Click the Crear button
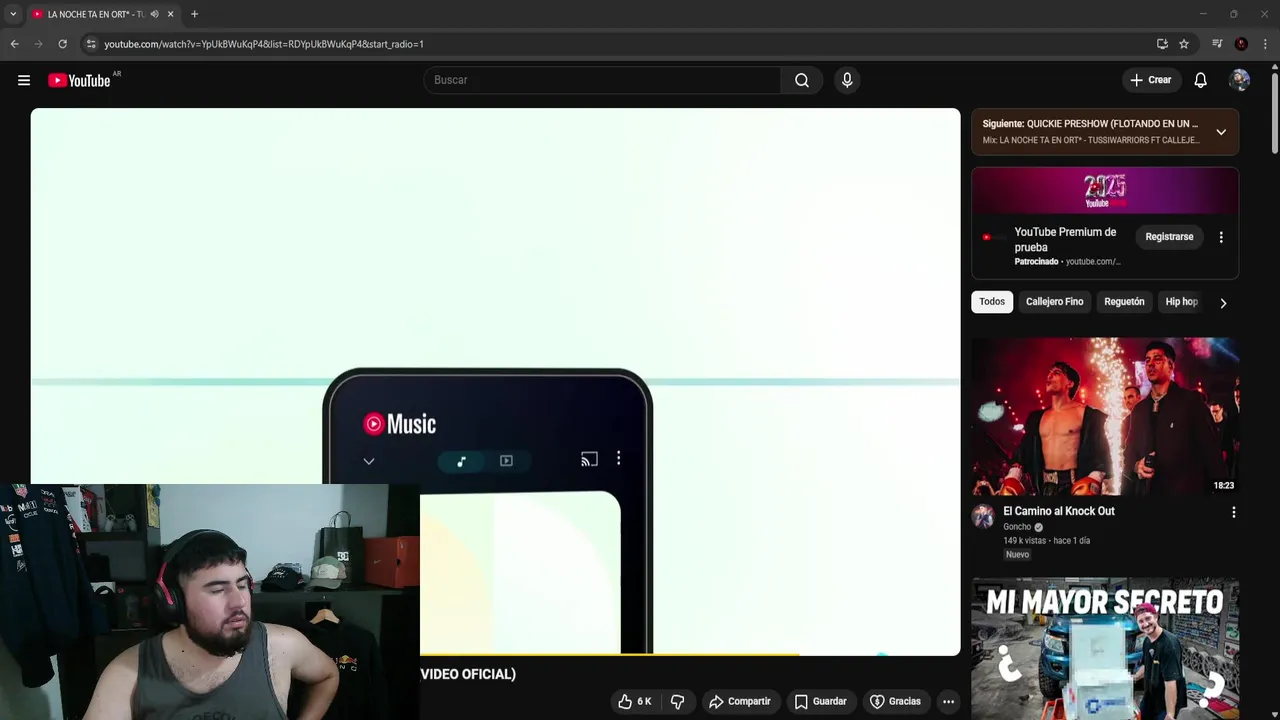Image resolution: width=1280 pixels, height=720 pixels. click(1151, 80)
